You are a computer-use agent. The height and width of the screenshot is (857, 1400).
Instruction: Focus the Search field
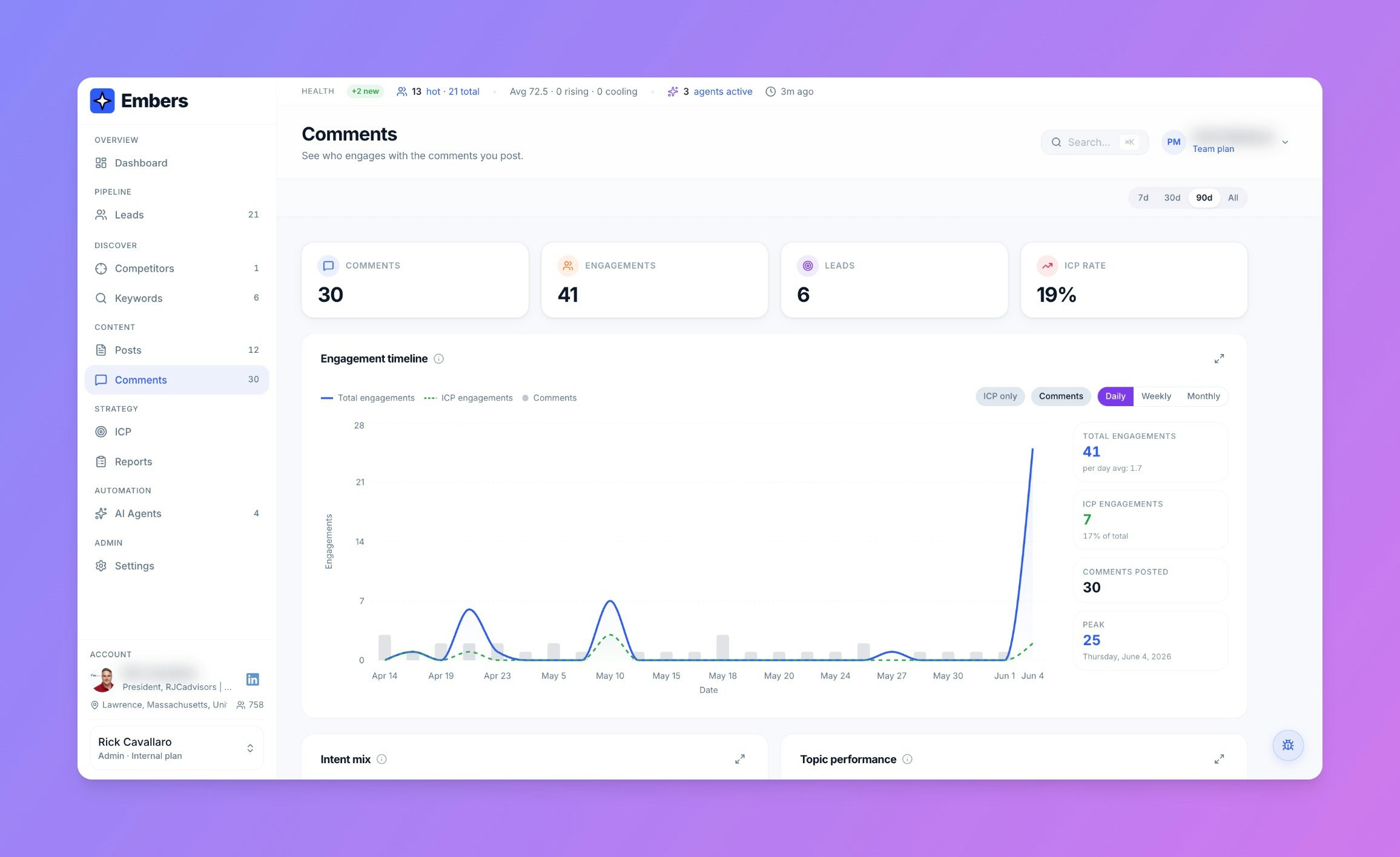point(1095,142)
